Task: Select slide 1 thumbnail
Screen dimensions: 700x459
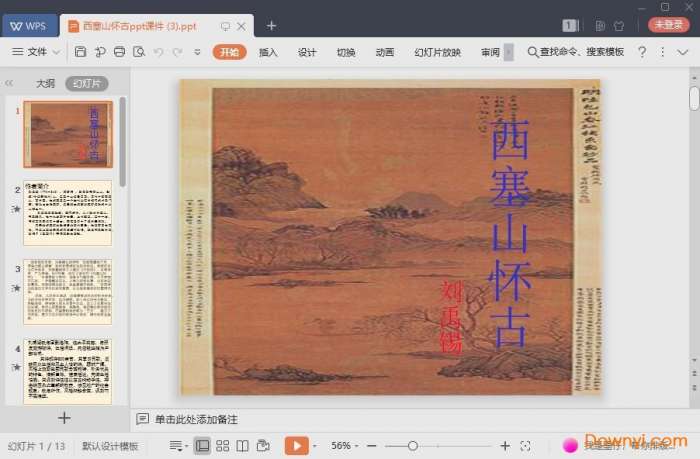Action: [x=68, y=134]
